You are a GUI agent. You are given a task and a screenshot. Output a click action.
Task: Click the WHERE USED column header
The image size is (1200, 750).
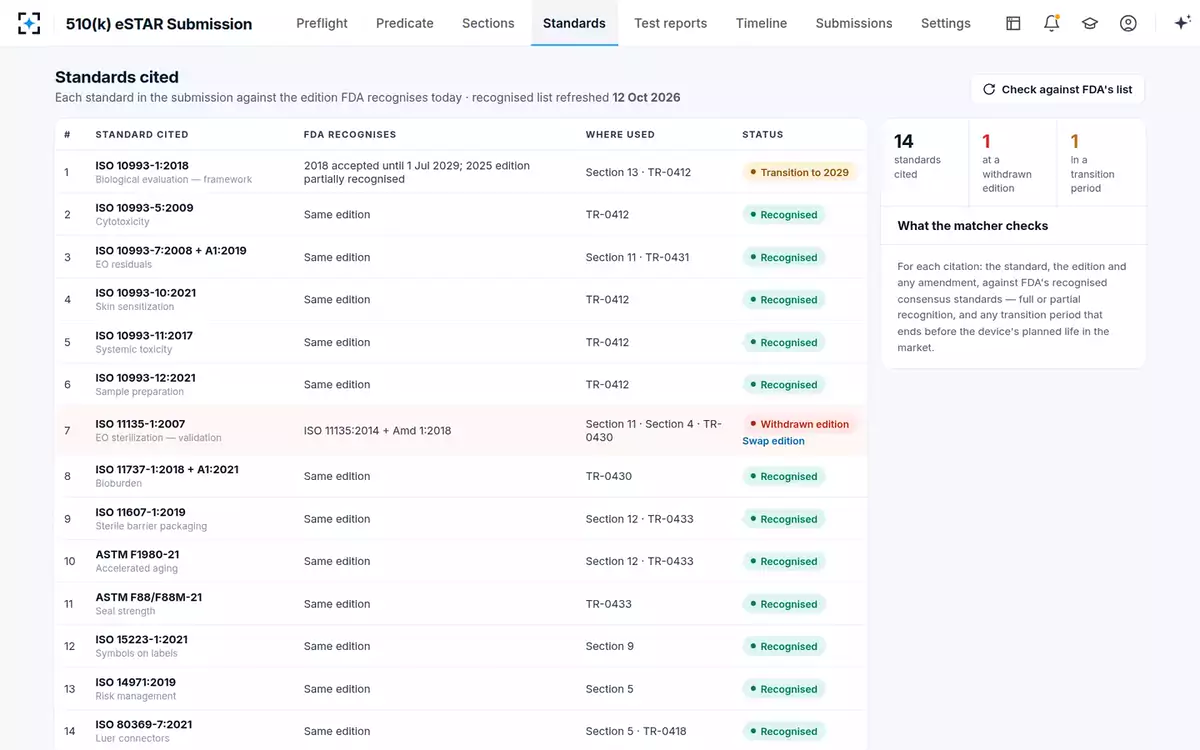620,134
